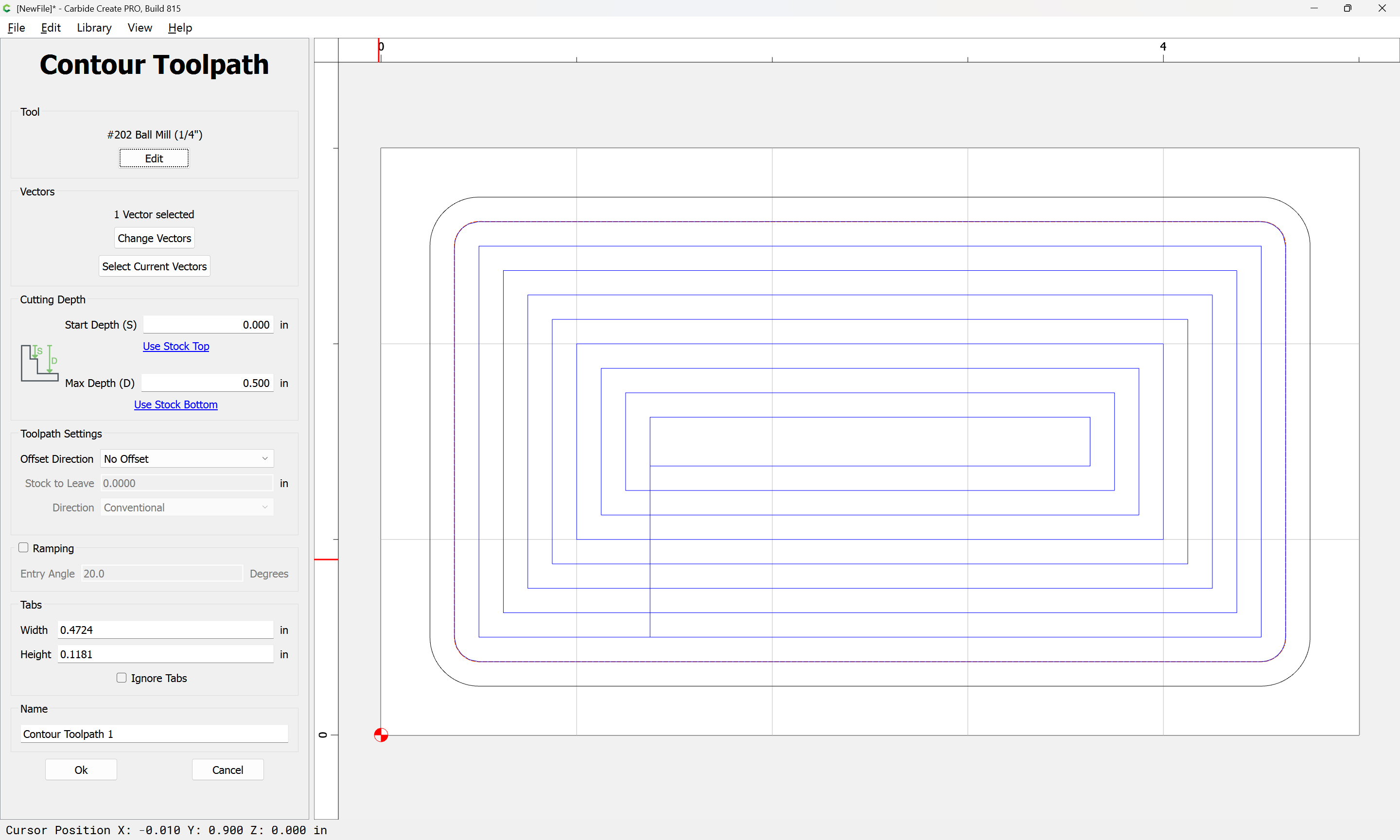1400x840 pixels.
Task: Click the Carbide Create app icon in title bar
Action: point(7,8)
